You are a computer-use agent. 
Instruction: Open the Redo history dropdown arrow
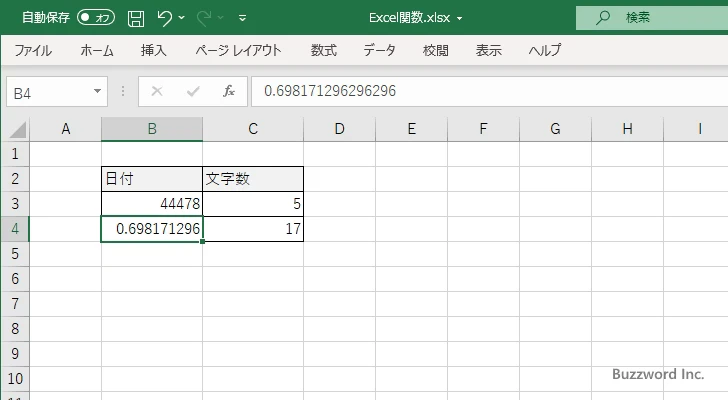tap(221, 18)
